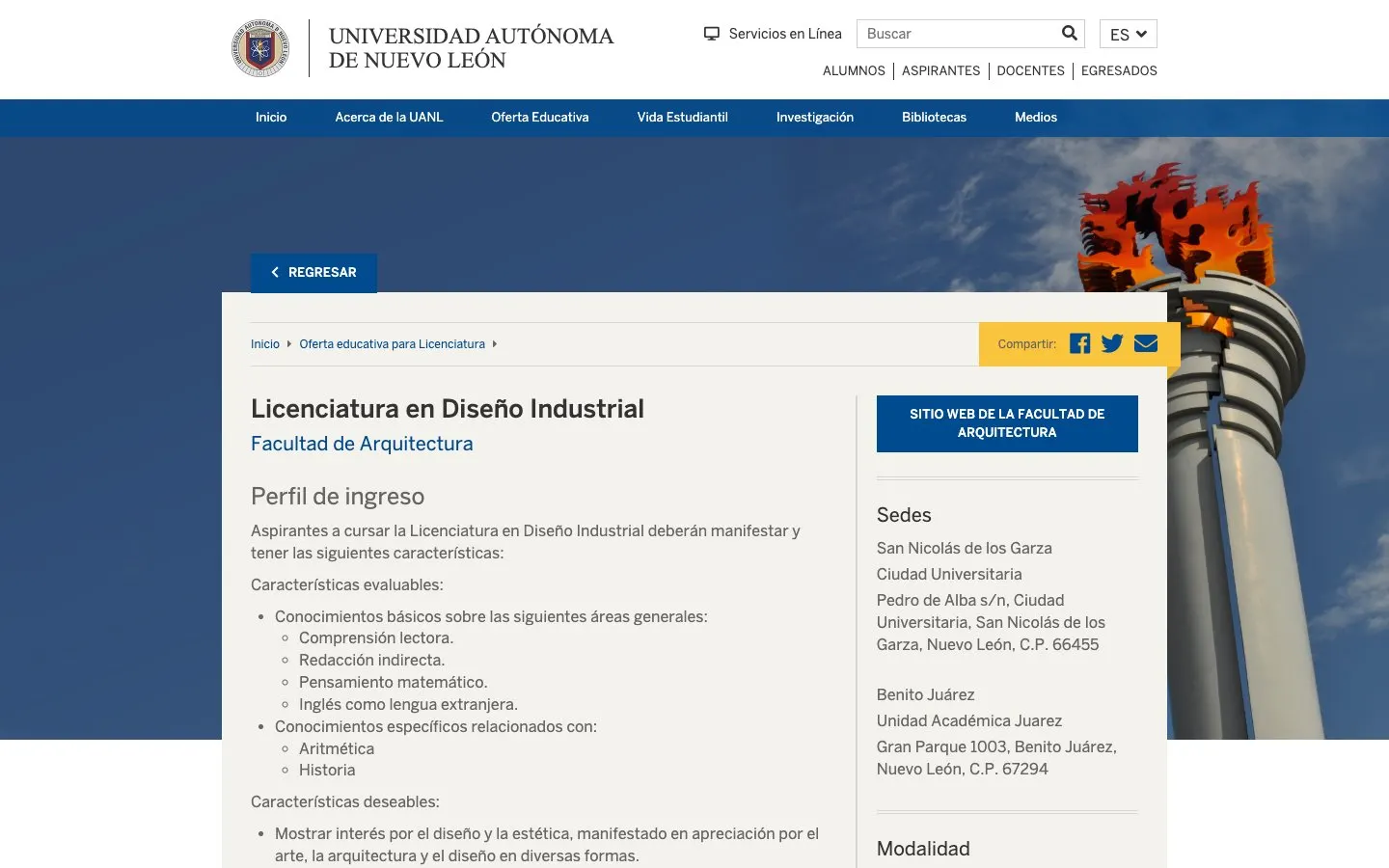Click the Historia list item
Screen dimensions: 1389x868
pos(327,771)
